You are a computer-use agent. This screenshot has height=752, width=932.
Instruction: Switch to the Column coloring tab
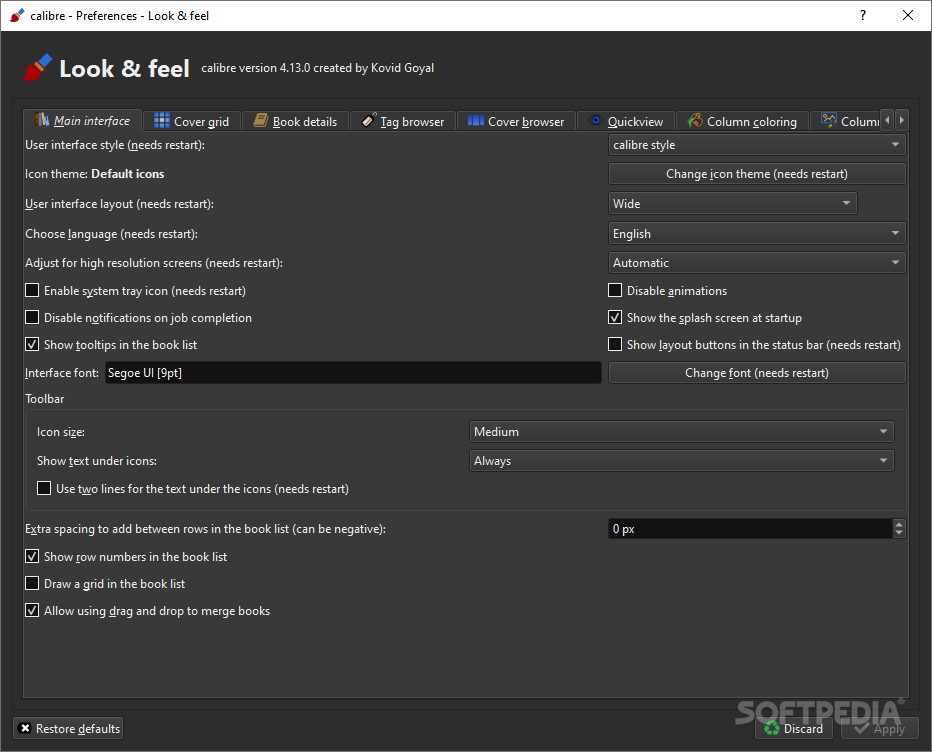coord(742,121)
